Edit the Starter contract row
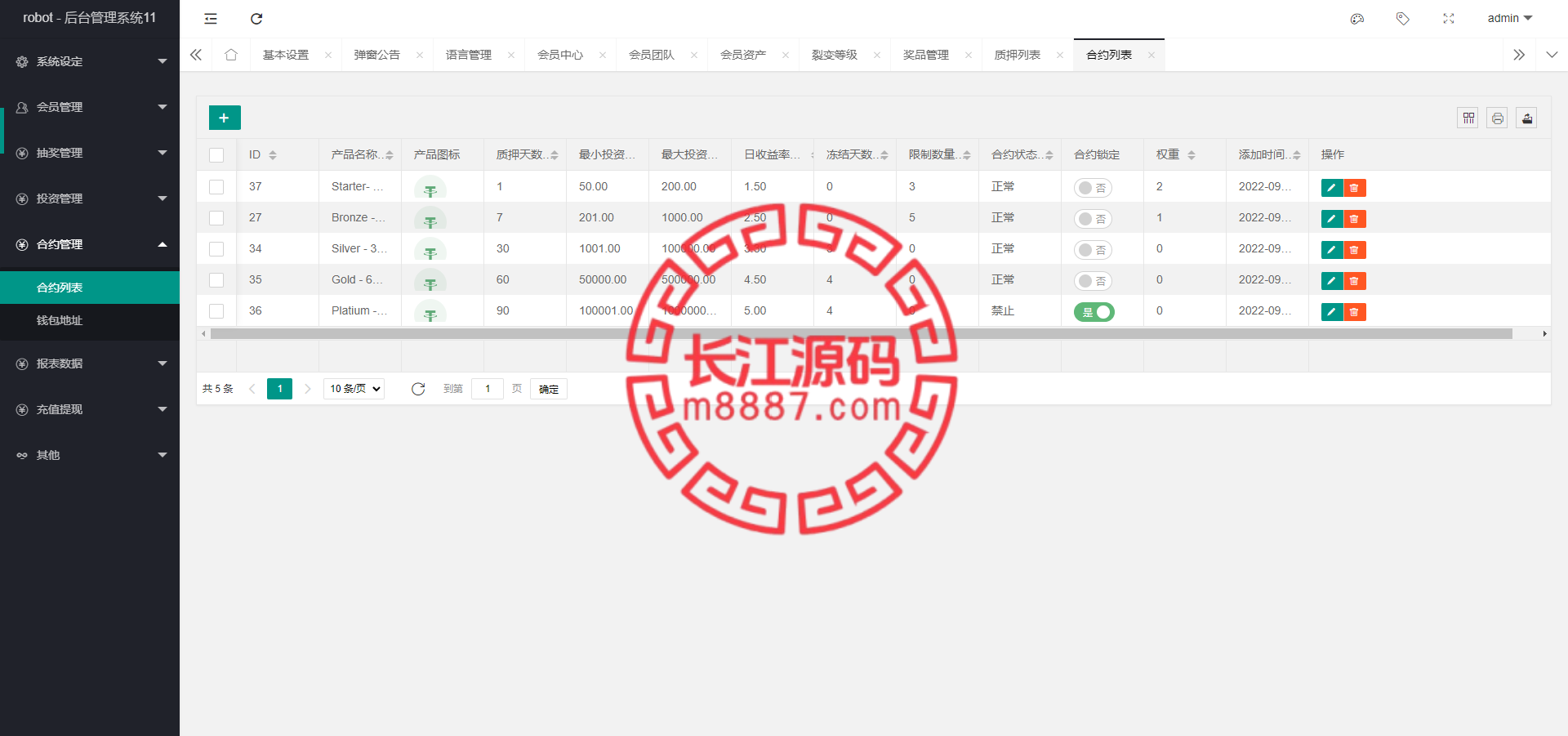Image resolution: width=1568 pixels, height=736 pixels. point(1332,188)
